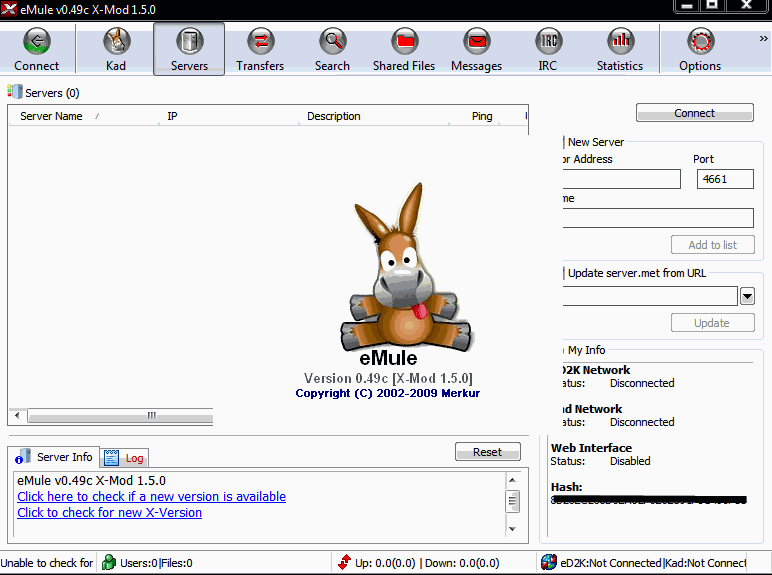Switch to the Server Info tab
Viewport: 772px width, 575px height.
54,457
